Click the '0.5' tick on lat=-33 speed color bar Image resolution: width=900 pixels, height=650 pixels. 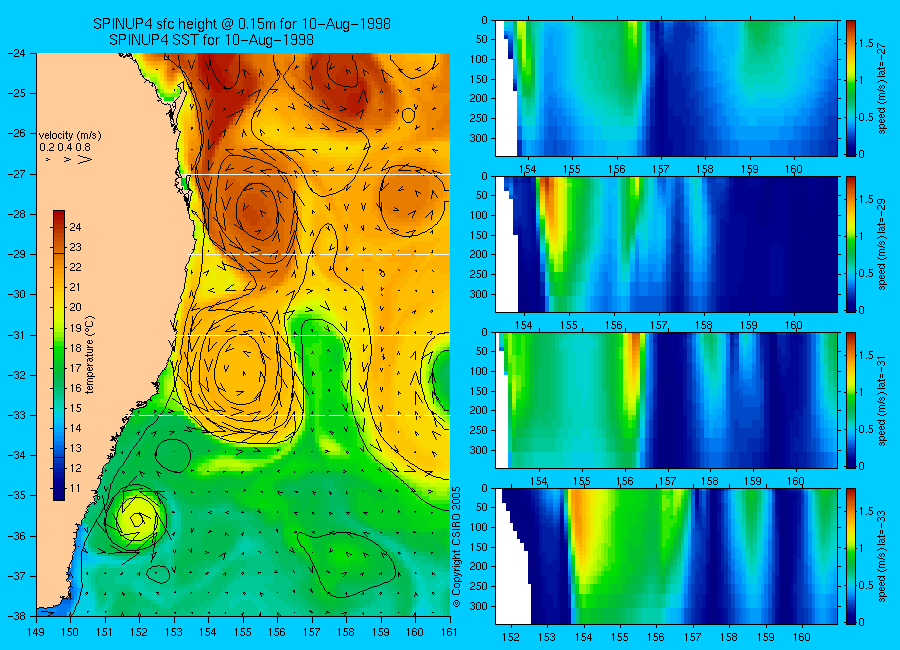pos(866,585)
